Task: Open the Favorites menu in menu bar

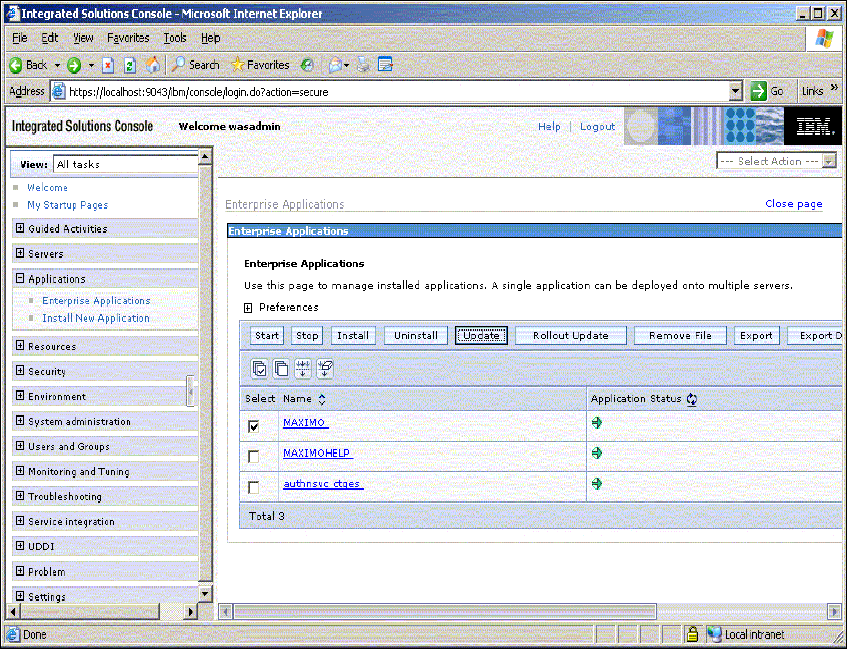Action: 128,38
